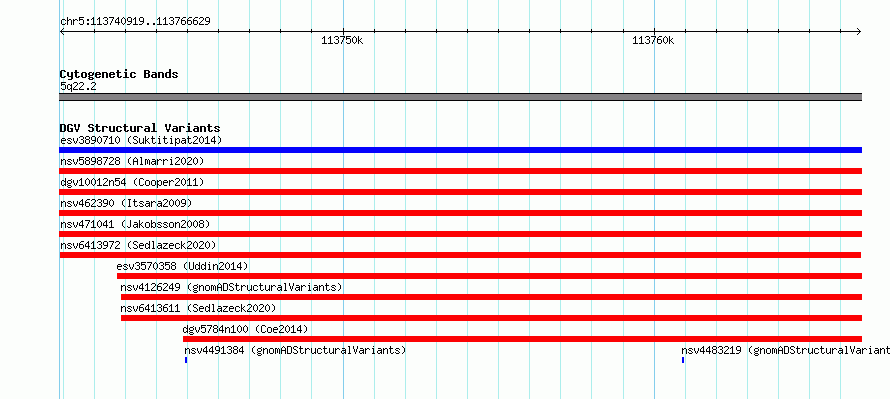Select the red nsv6413611 variant bar
Screen dimensions: 890x399
[492, 318]
